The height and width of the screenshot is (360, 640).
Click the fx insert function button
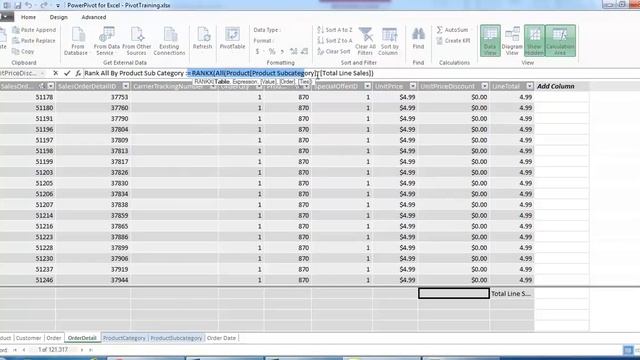[x=78, y=73]
